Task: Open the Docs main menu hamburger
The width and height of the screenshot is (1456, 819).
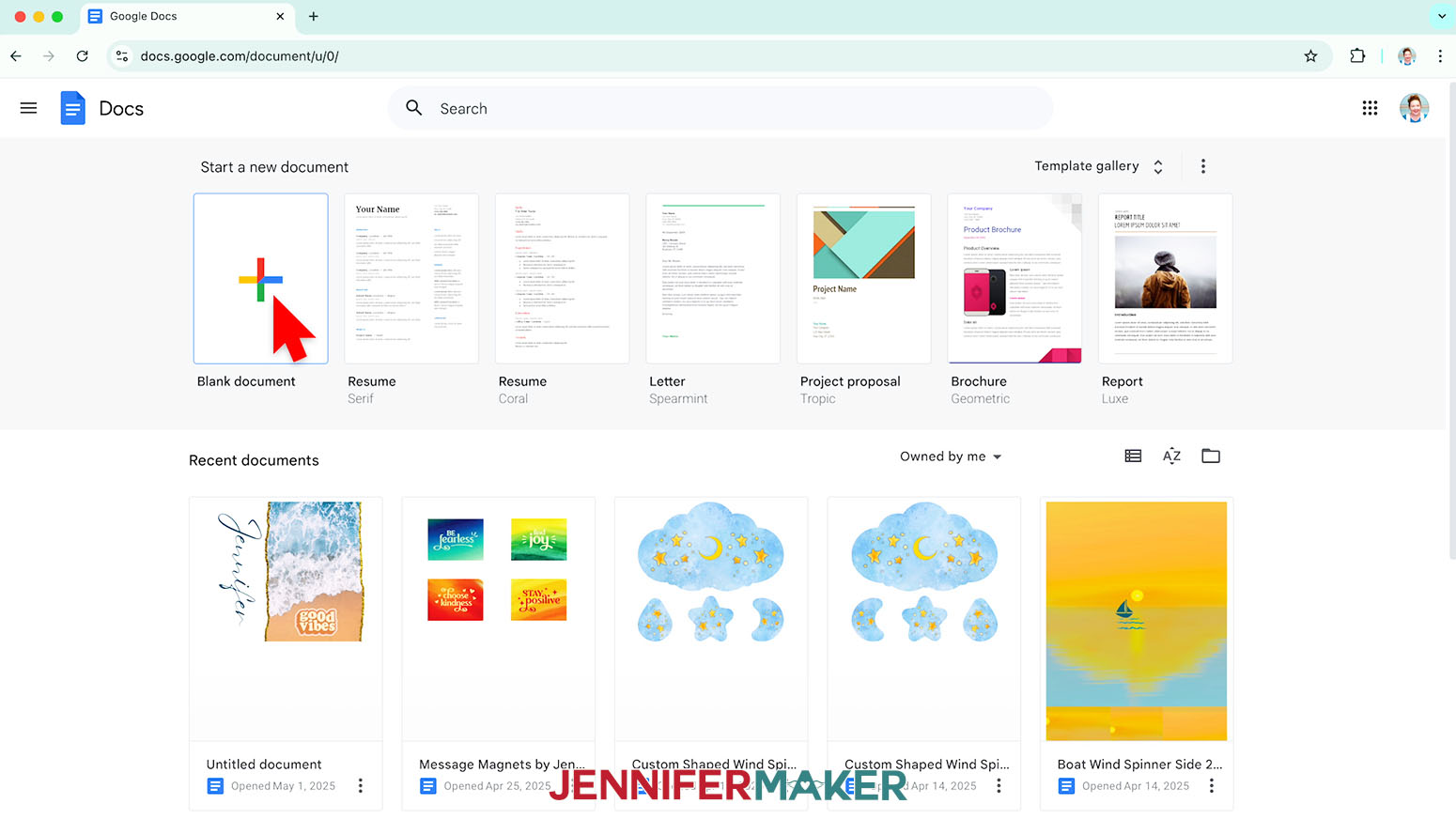Action: point(29,108)
